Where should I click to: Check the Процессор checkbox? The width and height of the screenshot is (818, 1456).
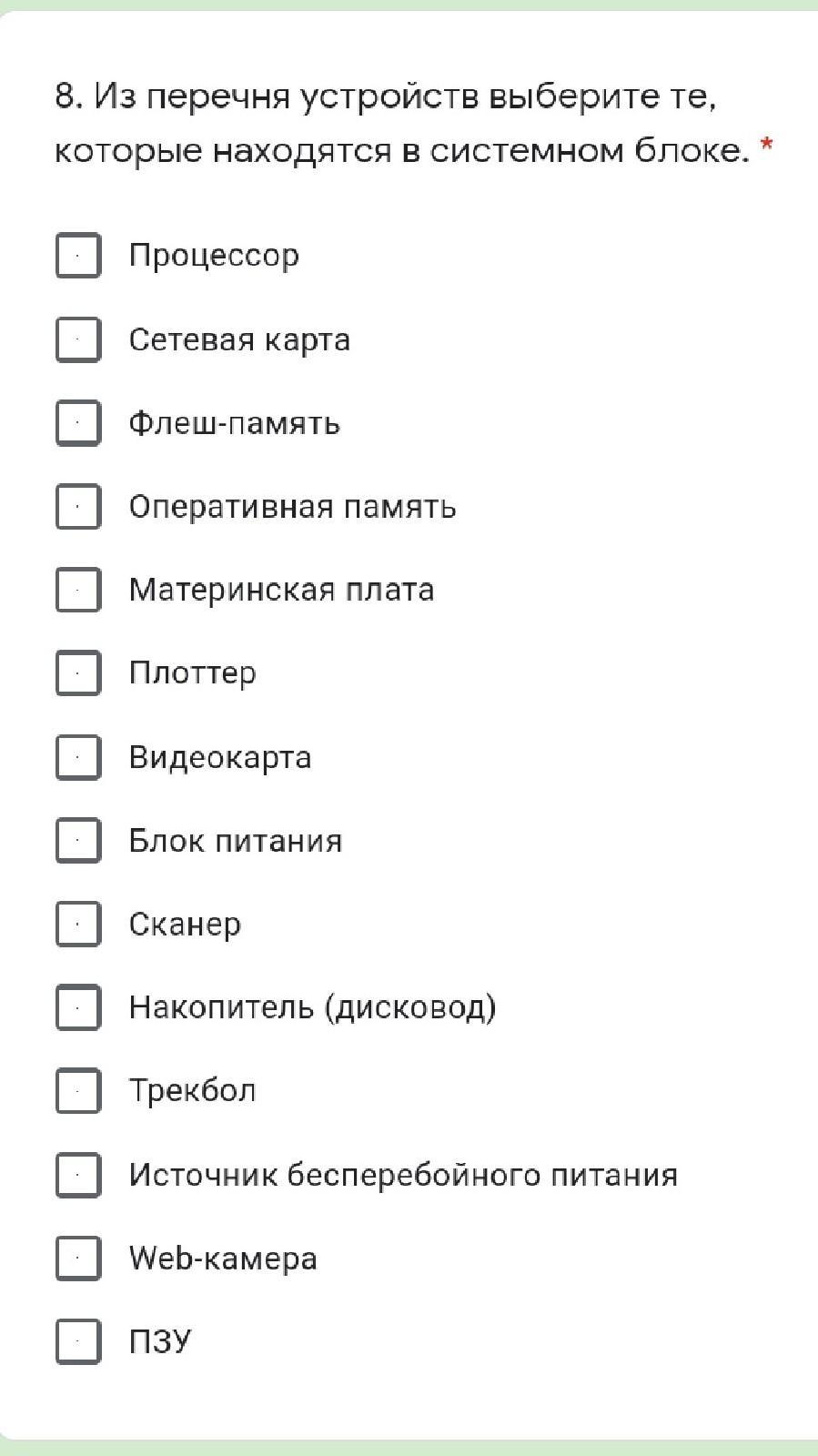click(78, 256)
